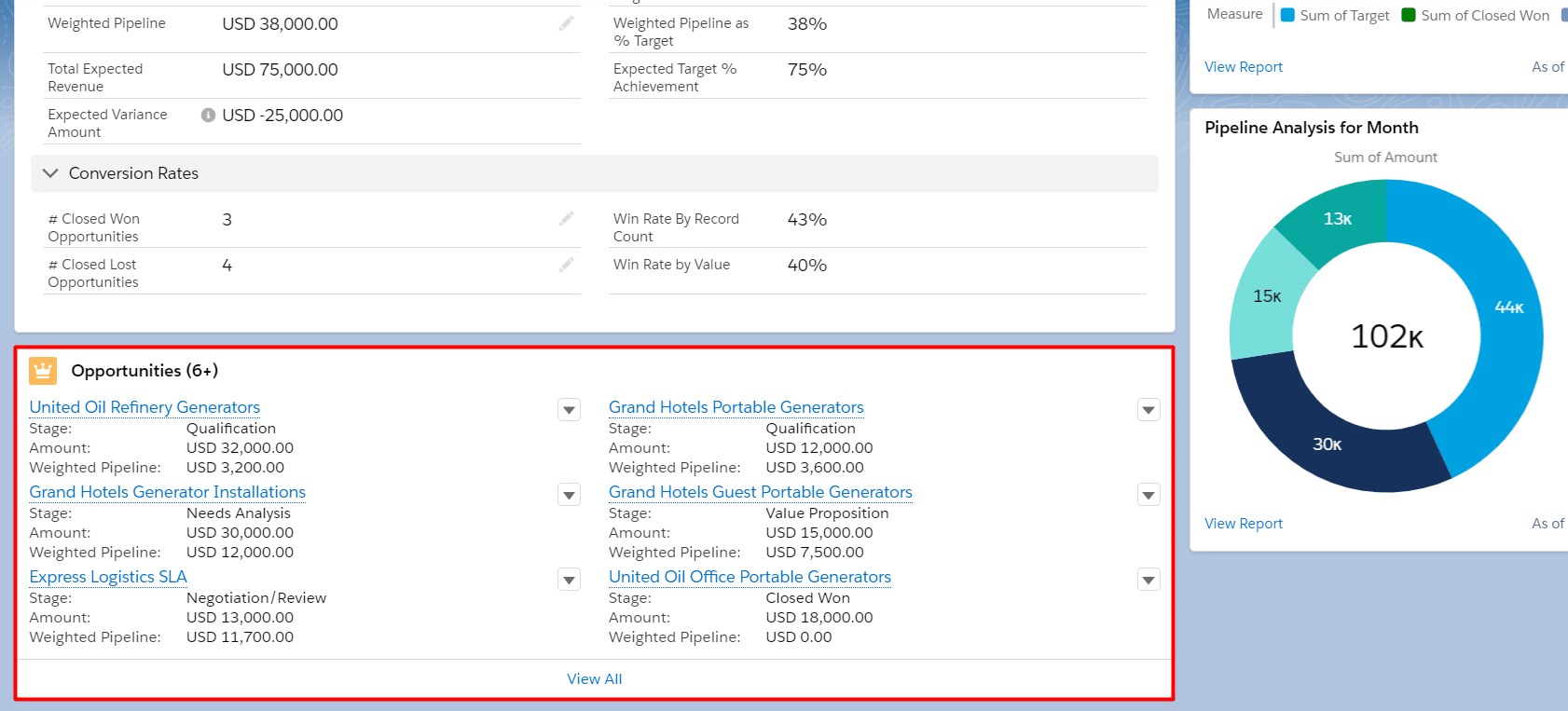
Task: Click the Sum of Closed Won legend swatch
Action: 1409,15
